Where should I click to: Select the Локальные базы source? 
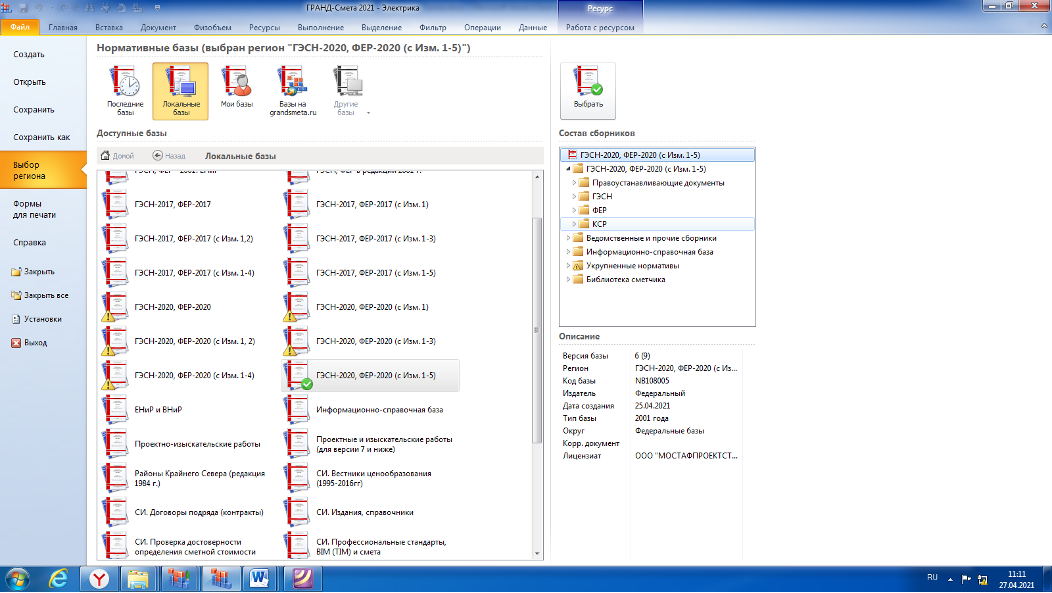tap(180, 91)
